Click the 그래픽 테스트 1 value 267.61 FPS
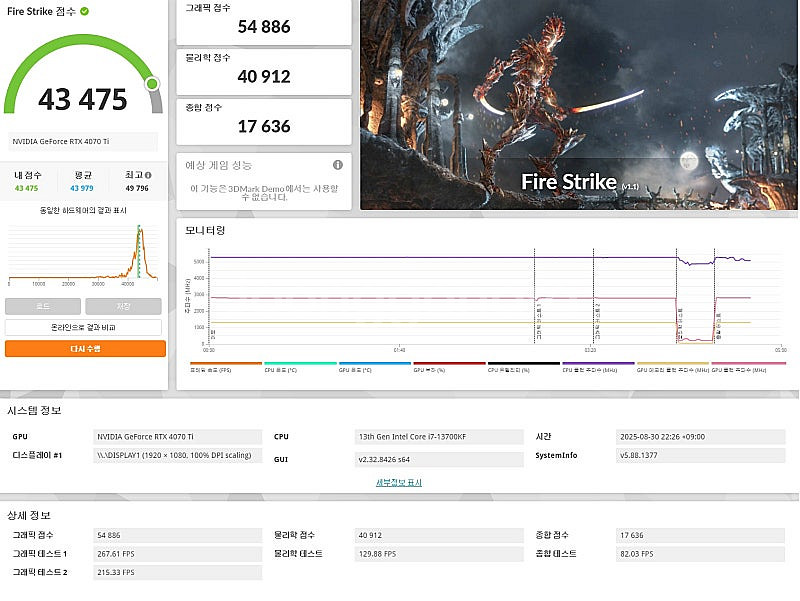Viewport: 800px width, 601px height. click(178, 554)
